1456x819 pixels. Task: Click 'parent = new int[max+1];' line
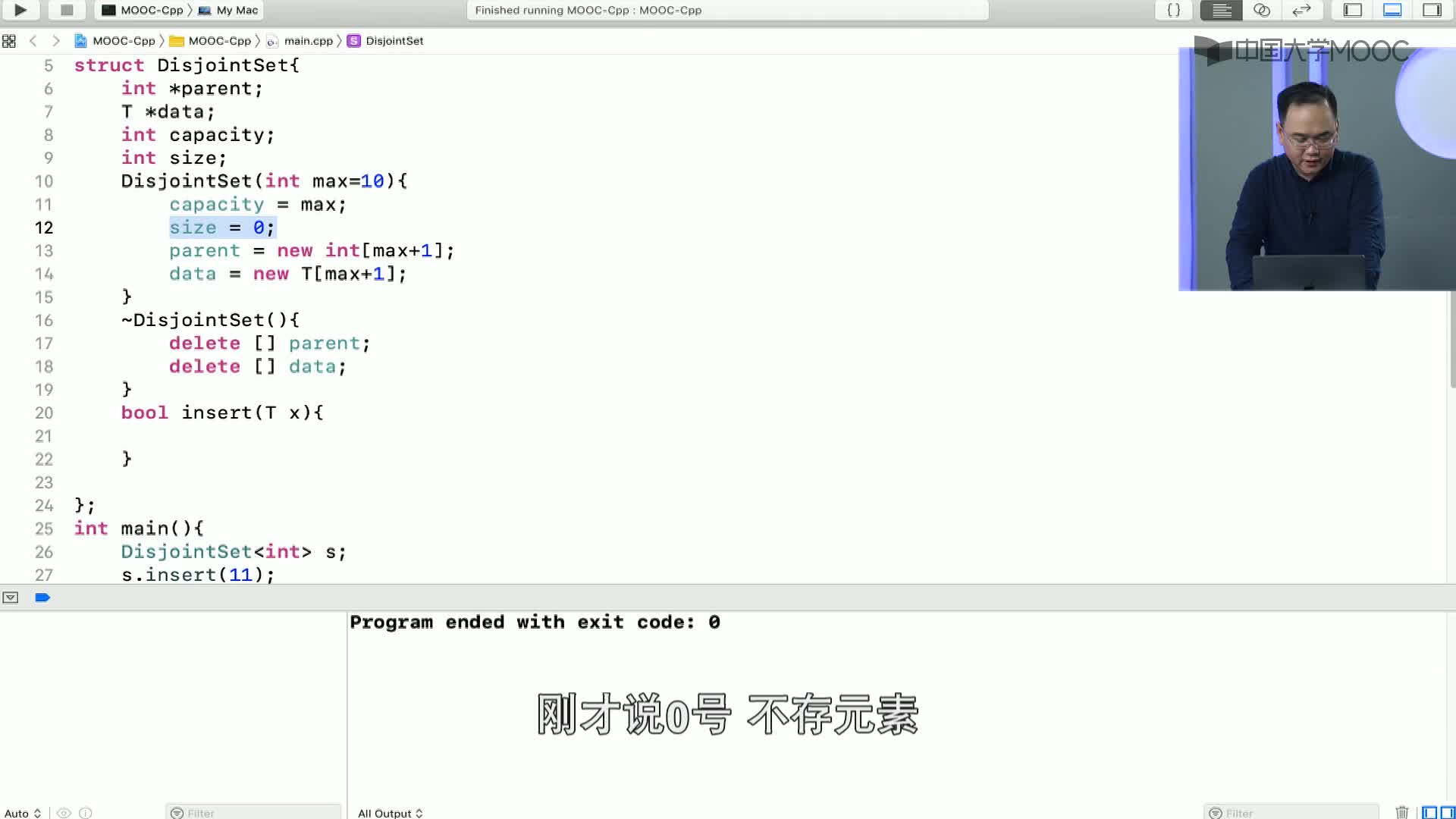pyautogui.click(x=312, y=251)
